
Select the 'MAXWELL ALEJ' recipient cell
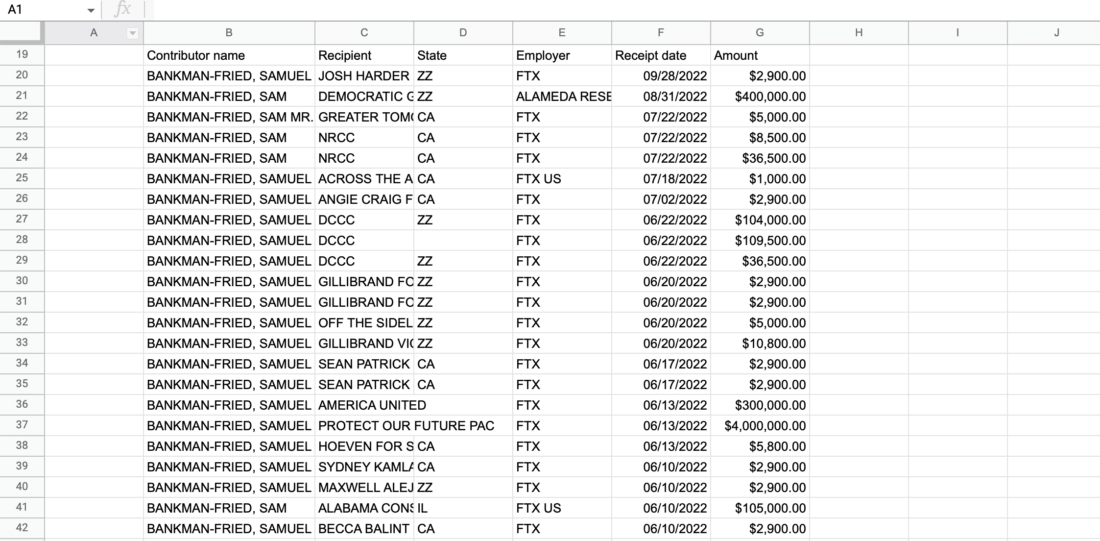click(364, 487)
